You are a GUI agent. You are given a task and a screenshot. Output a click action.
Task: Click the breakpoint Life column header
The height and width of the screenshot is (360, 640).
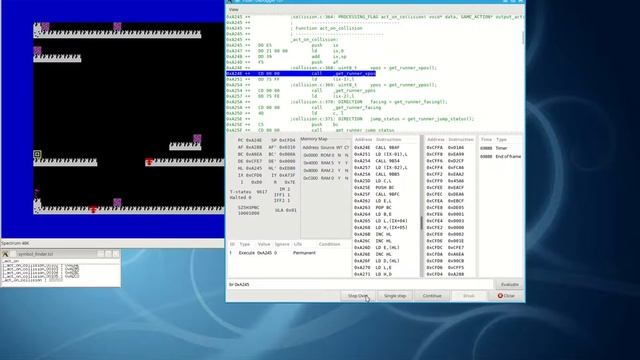point(298,244)
